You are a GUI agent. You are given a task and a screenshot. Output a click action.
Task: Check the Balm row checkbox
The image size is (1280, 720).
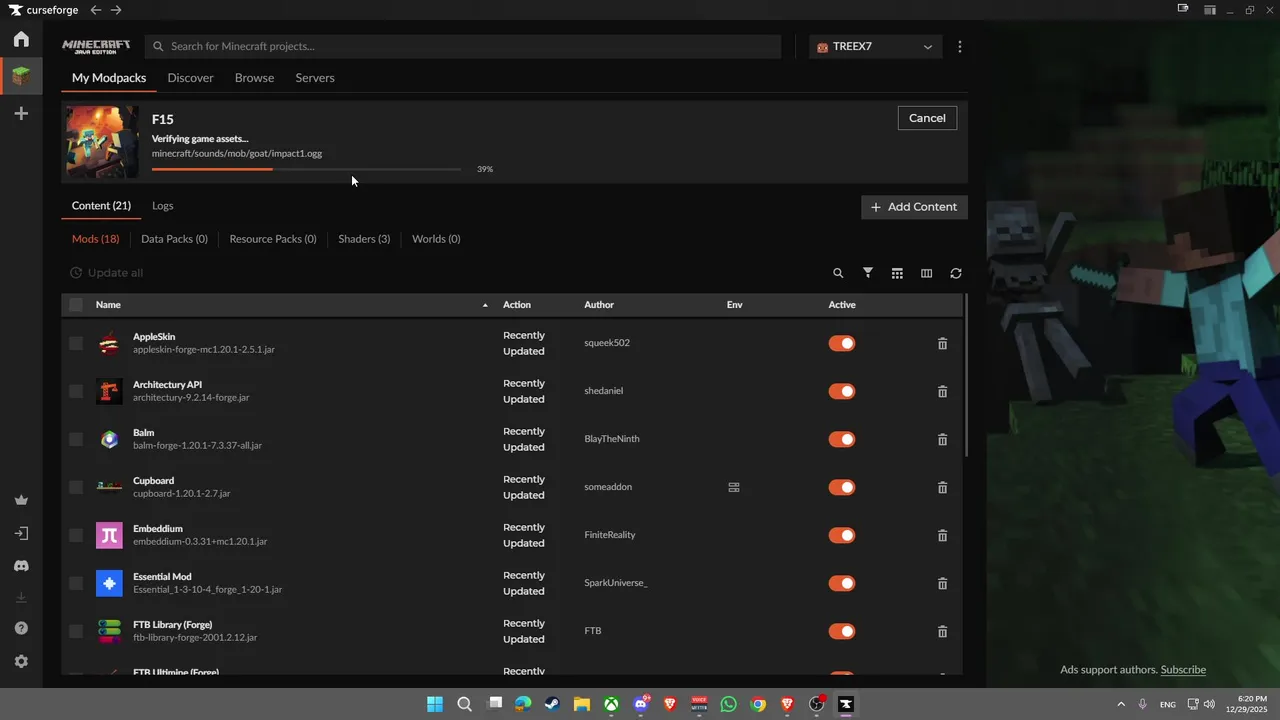pyautogui.click(x=76, y=439)
